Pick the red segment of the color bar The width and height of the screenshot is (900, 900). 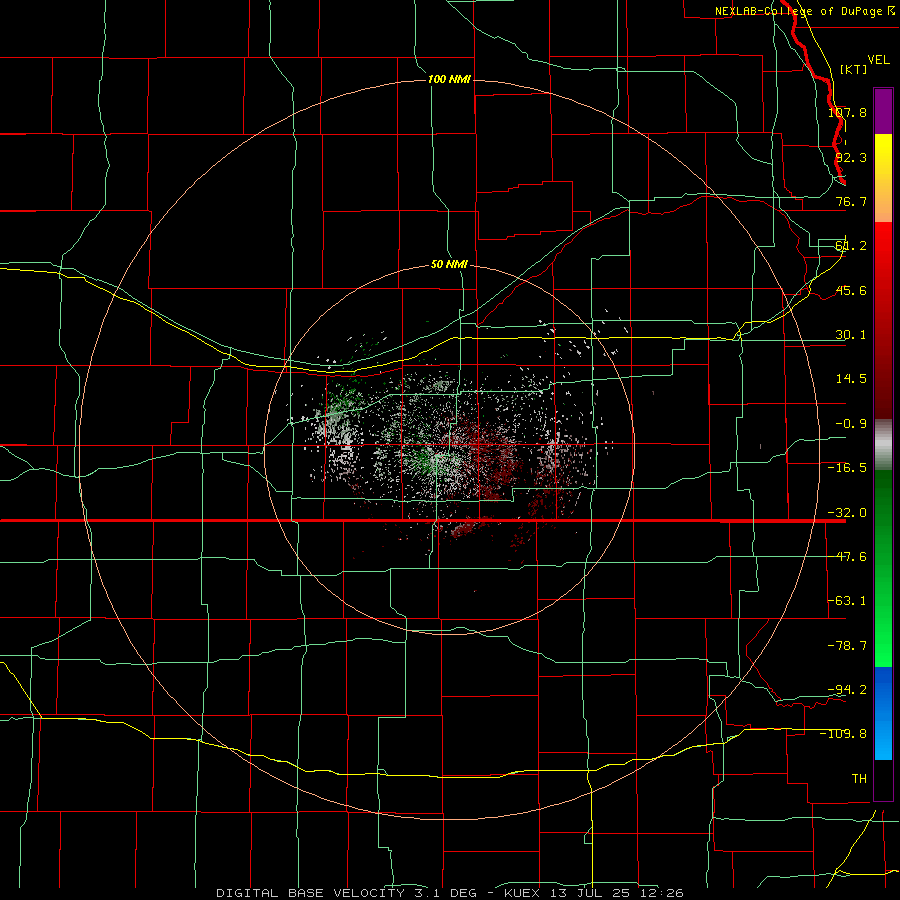(883, 320)
